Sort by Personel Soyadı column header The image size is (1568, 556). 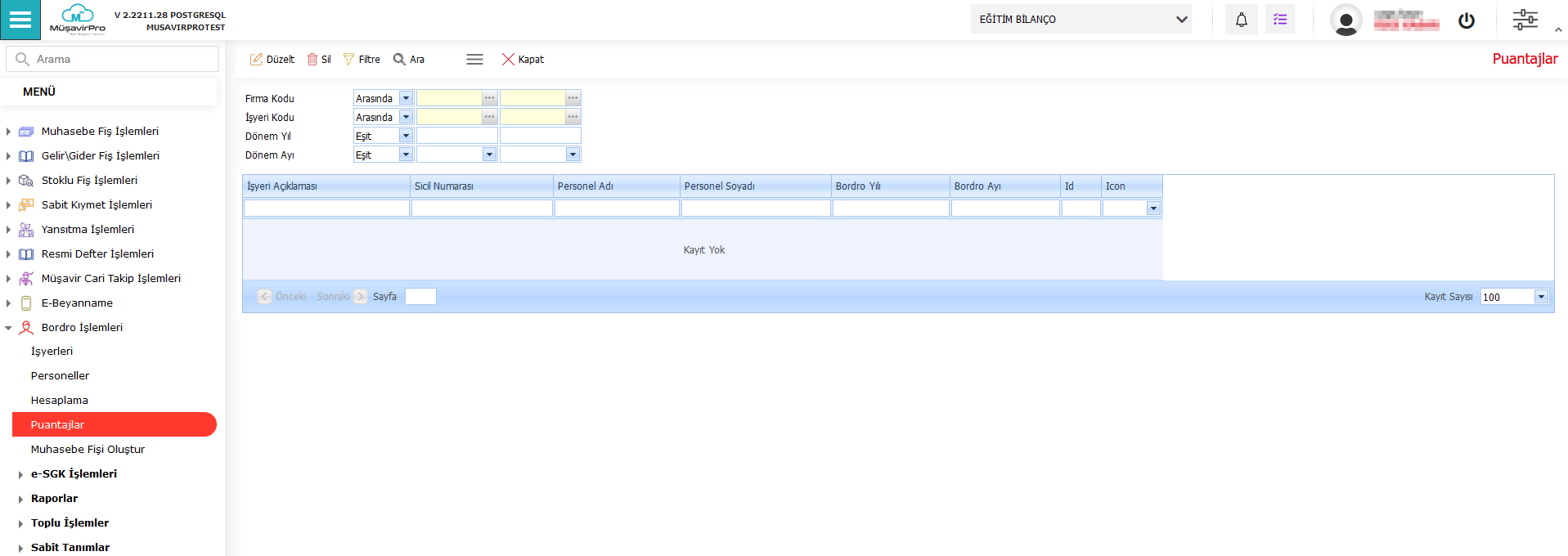point(756,186)
